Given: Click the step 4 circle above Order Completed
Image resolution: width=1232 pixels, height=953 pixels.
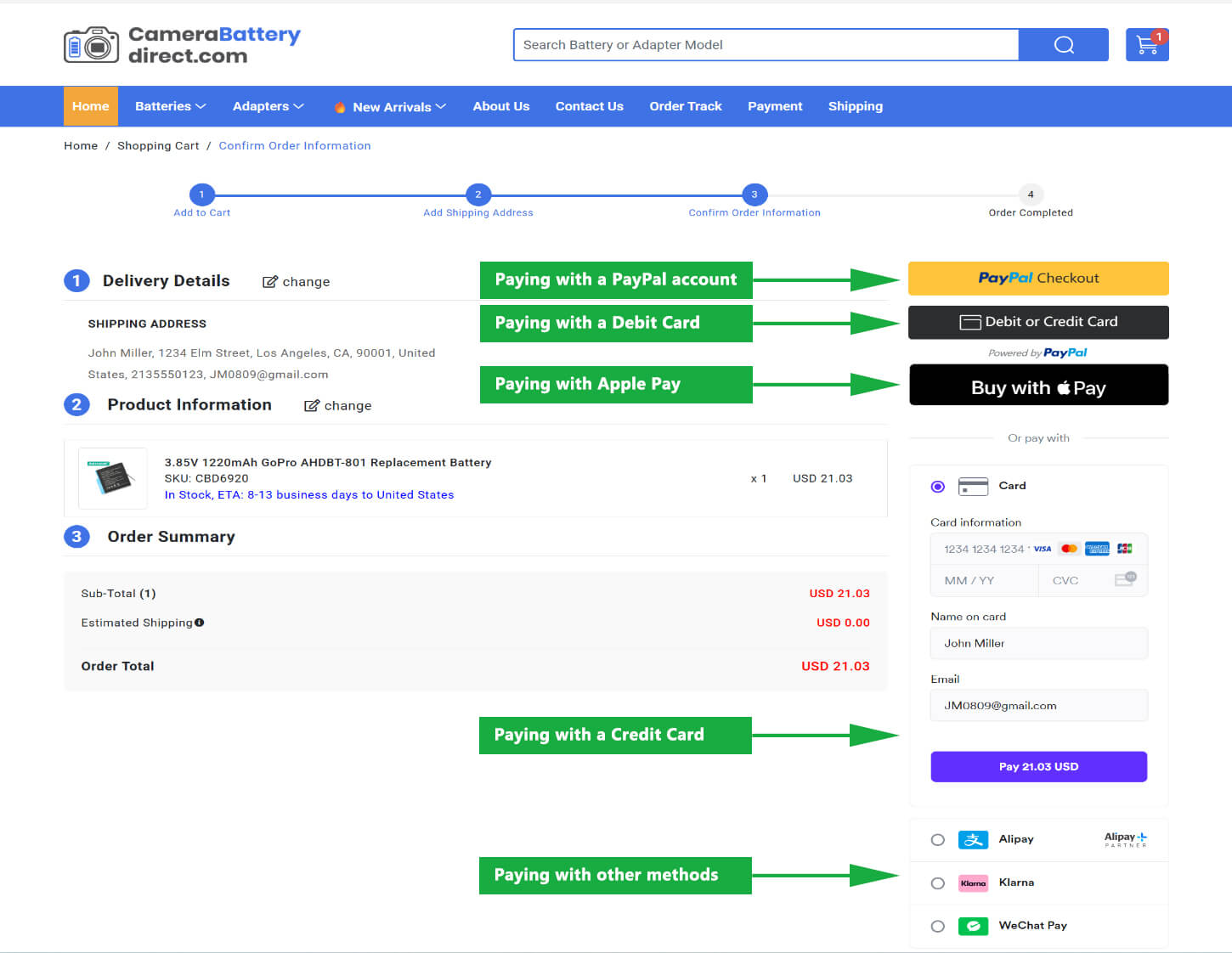Looking at the screenshot, I should click(x=1031, y=195).
